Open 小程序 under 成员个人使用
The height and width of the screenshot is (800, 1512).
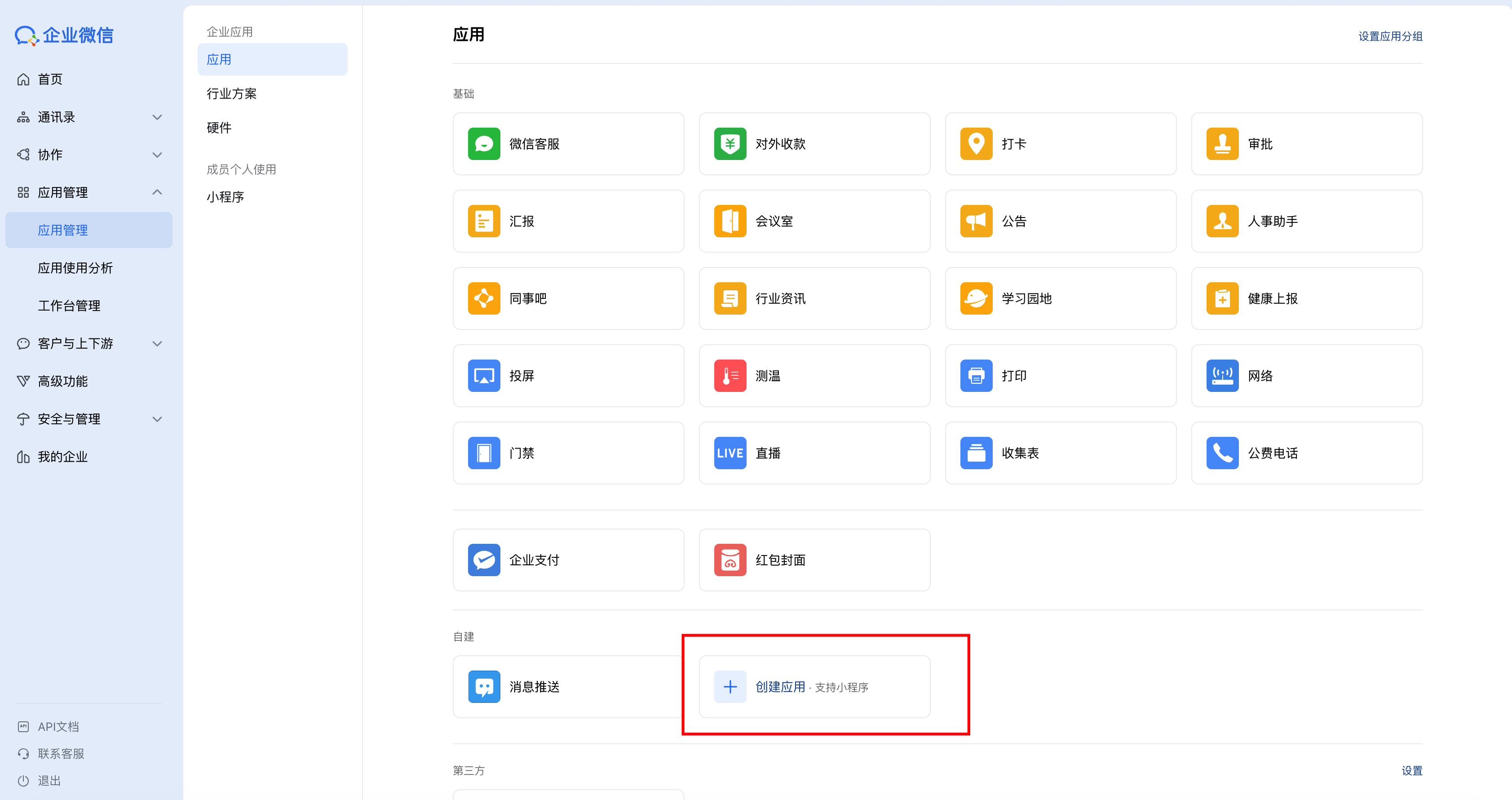(225, 197)
